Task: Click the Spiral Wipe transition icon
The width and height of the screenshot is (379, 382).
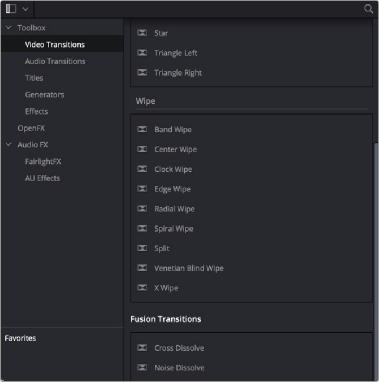Action: [x=142, y=228]
